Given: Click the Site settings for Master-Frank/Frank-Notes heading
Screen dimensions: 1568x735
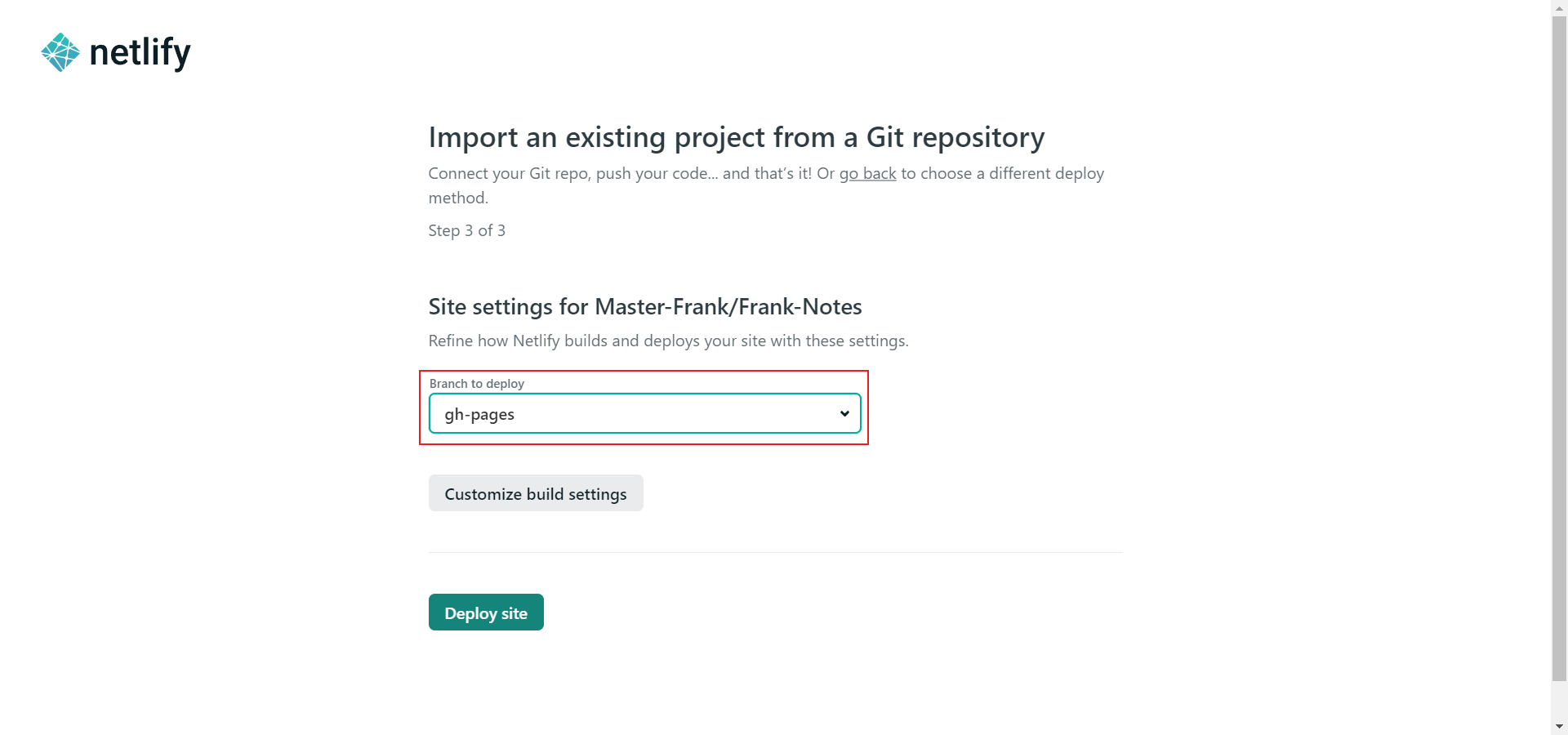Looking at the screenshot, I should (645, 307).
